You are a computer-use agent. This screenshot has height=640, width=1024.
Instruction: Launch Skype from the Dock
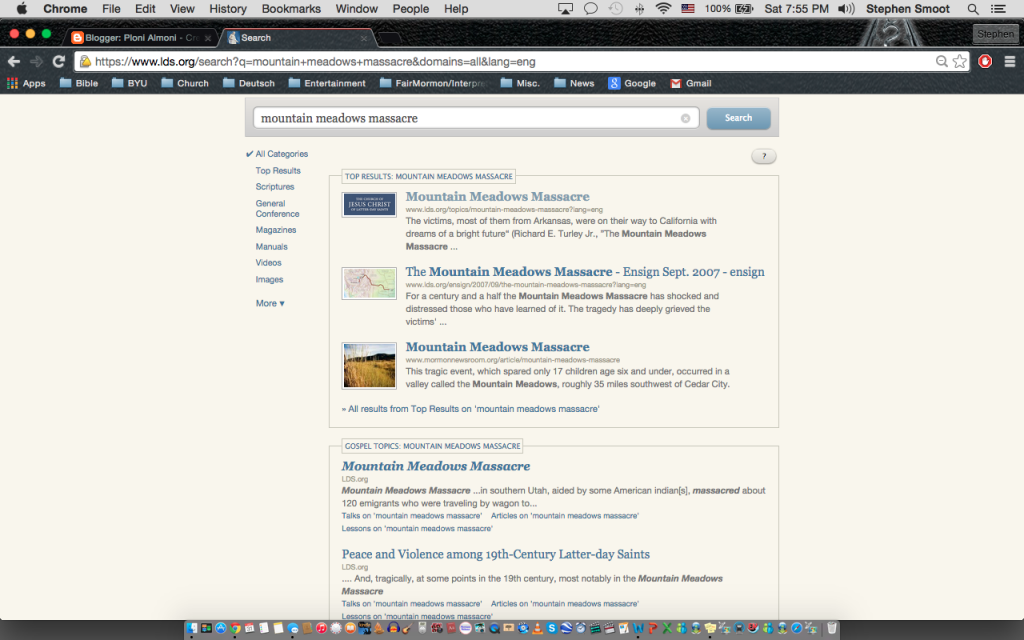[552, 628]
